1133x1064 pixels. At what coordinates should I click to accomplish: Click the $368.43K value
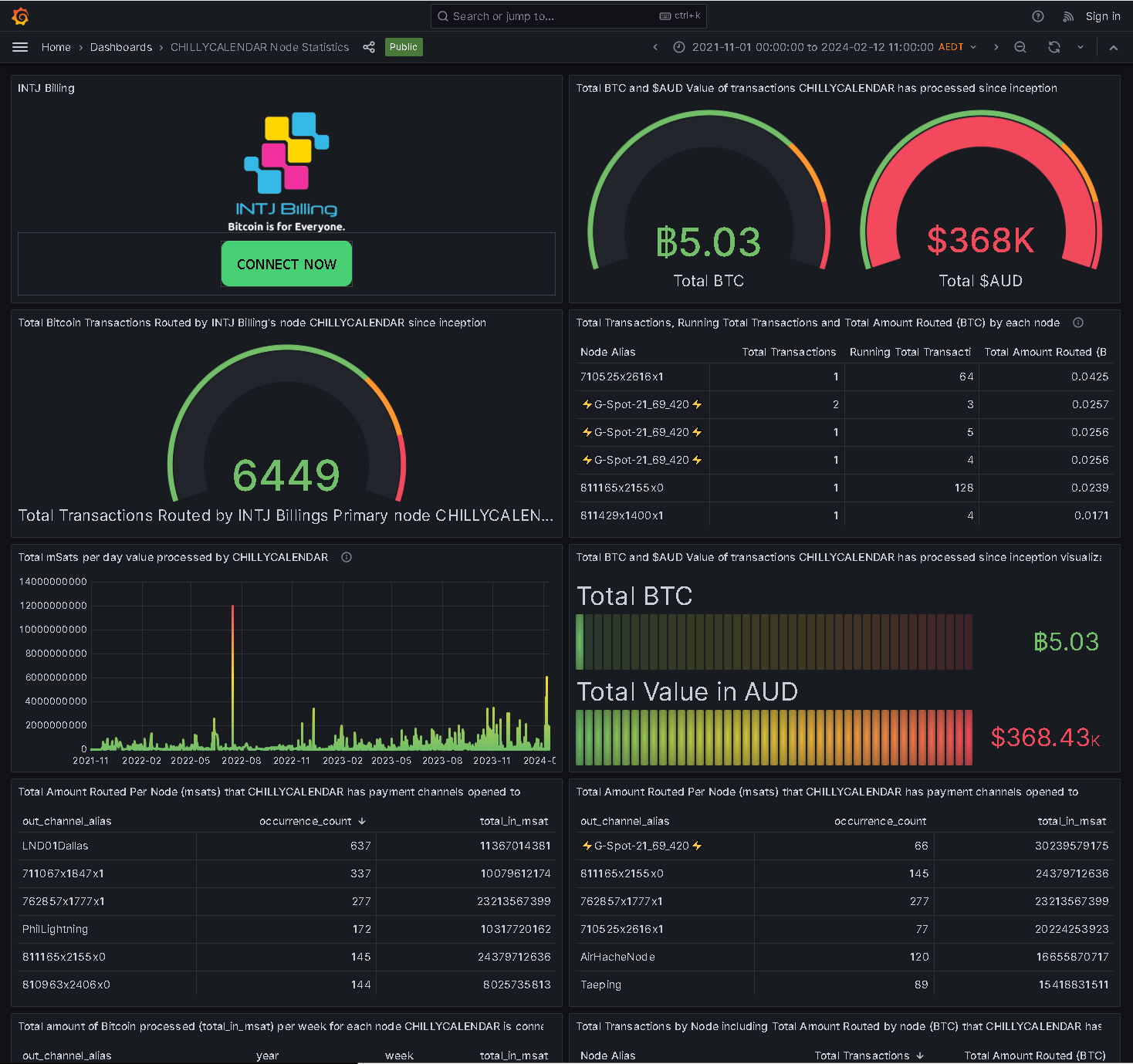click(x=1046, y=738)
